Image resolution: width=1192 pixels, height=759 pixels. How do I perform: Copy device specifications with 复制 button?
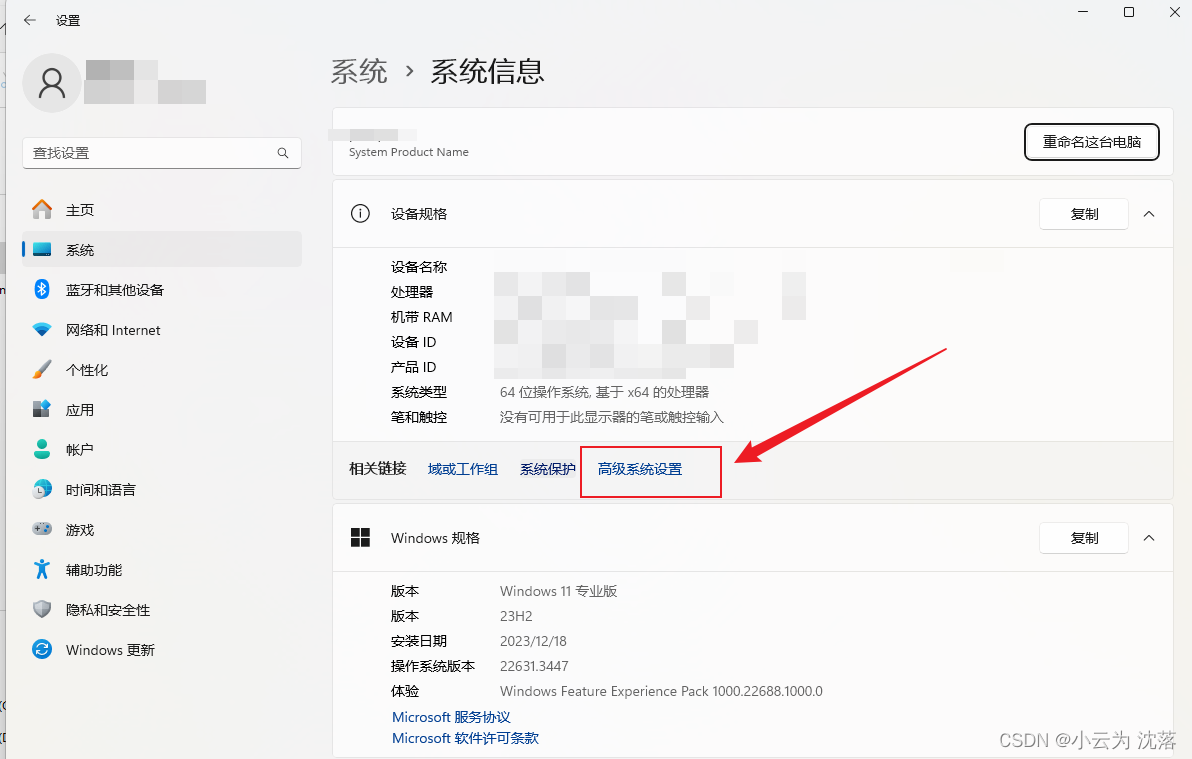pos(1084,214)
